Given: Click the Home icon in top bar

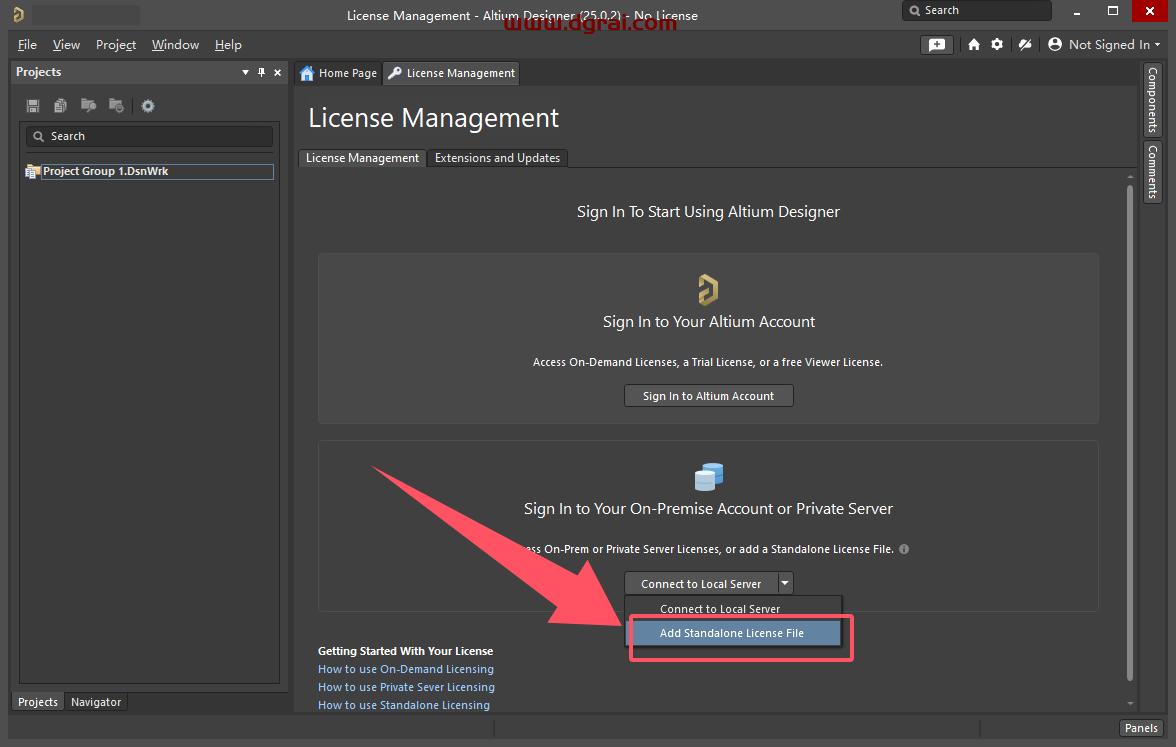Looking at the screenshot, I should coord(974,44).
